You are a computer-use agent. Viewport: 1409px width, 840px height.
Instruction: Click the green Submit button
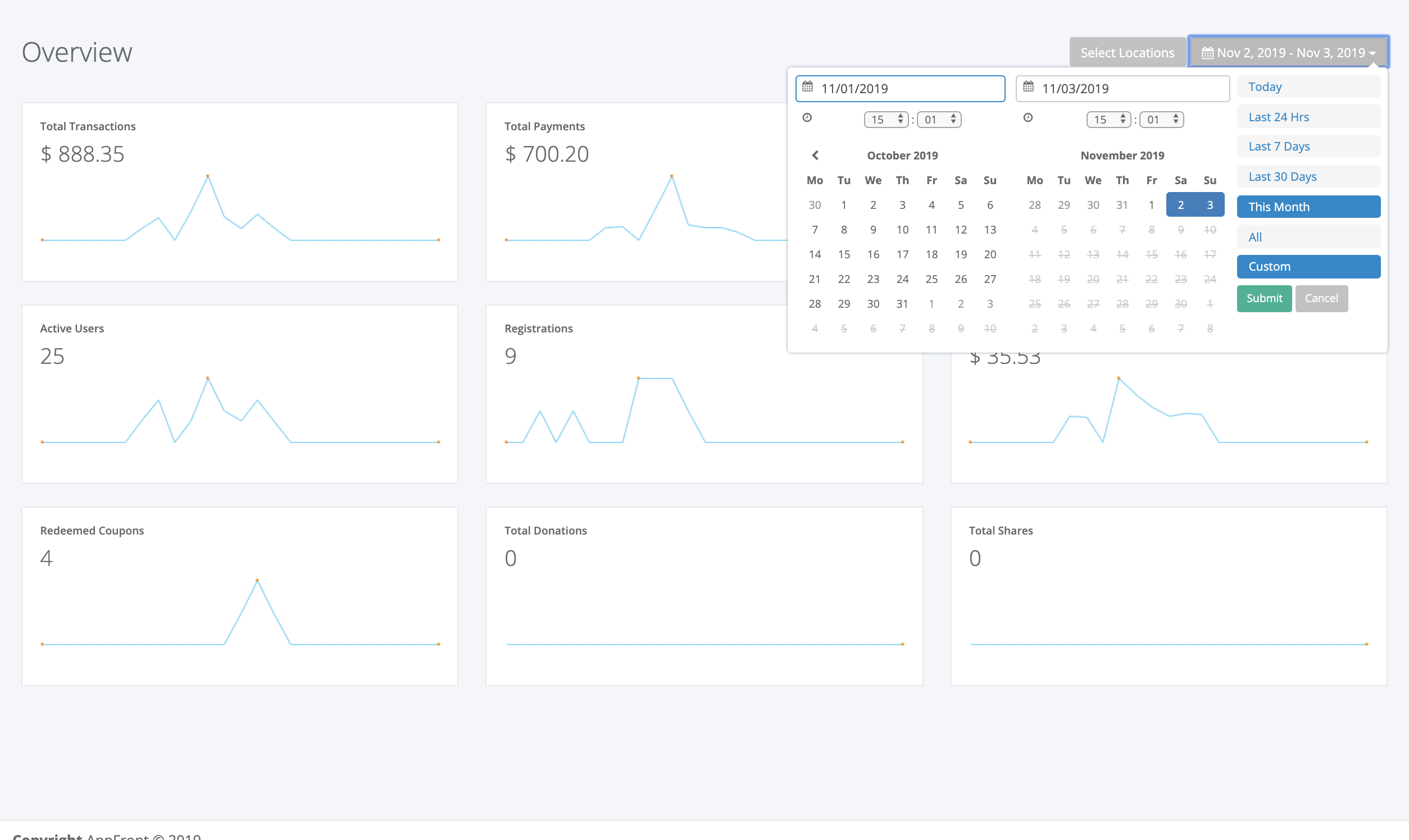click(x=1264, y=298)
